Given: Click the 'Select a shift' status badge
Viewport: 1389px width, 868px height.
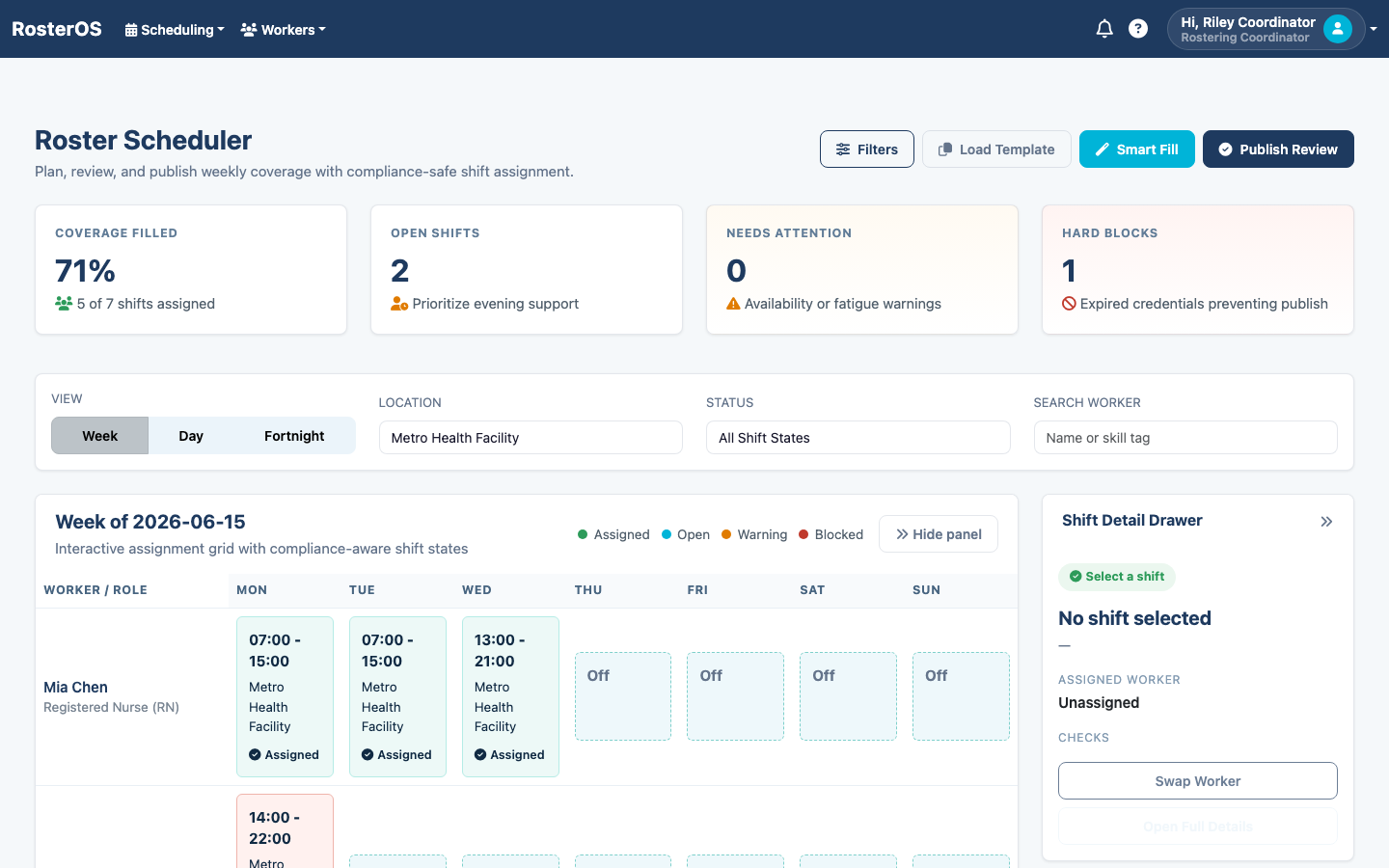Looking at the screenshot, I should 1117,577.
